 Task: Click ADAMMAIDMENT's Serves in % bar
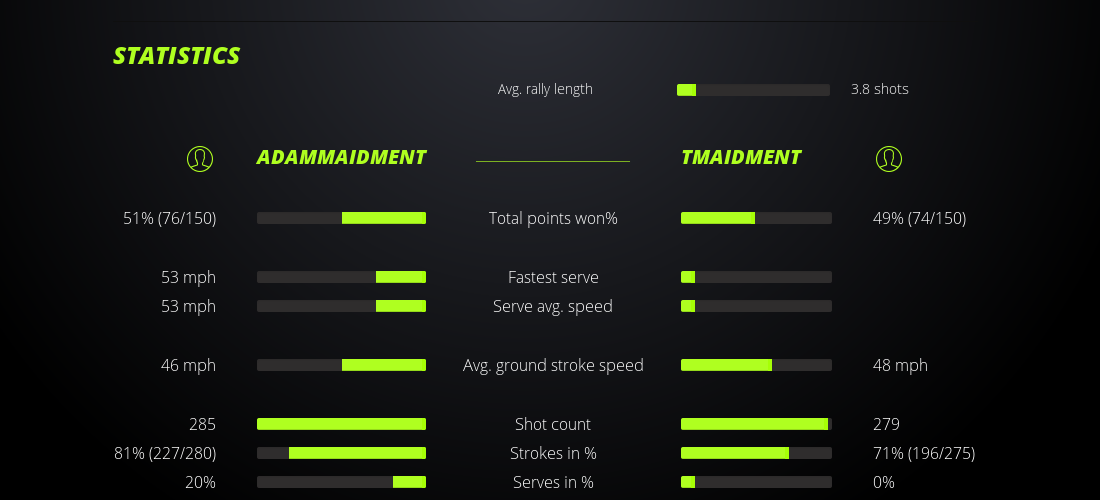coord(341,482)
